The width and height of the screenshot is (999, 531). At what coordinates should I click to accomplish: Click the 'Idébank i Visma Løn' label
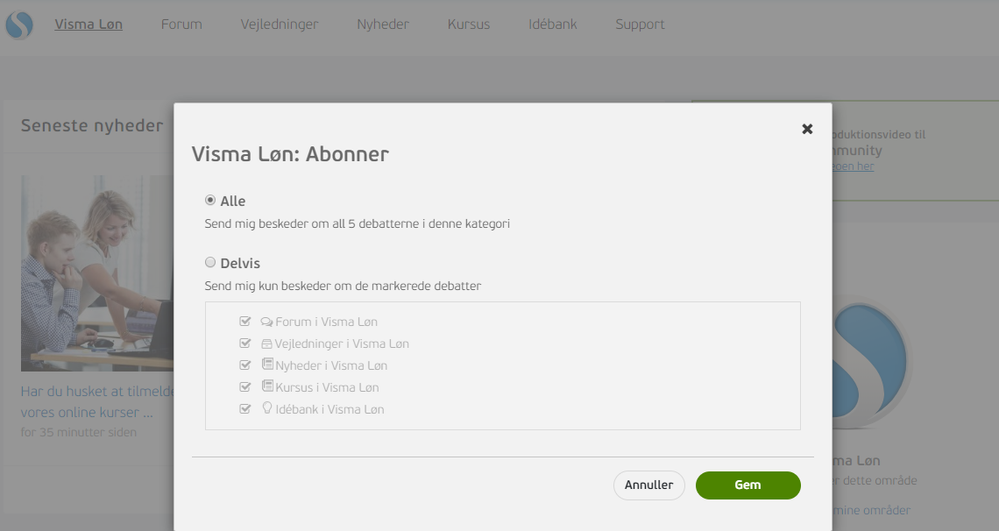tap(329, 409)
